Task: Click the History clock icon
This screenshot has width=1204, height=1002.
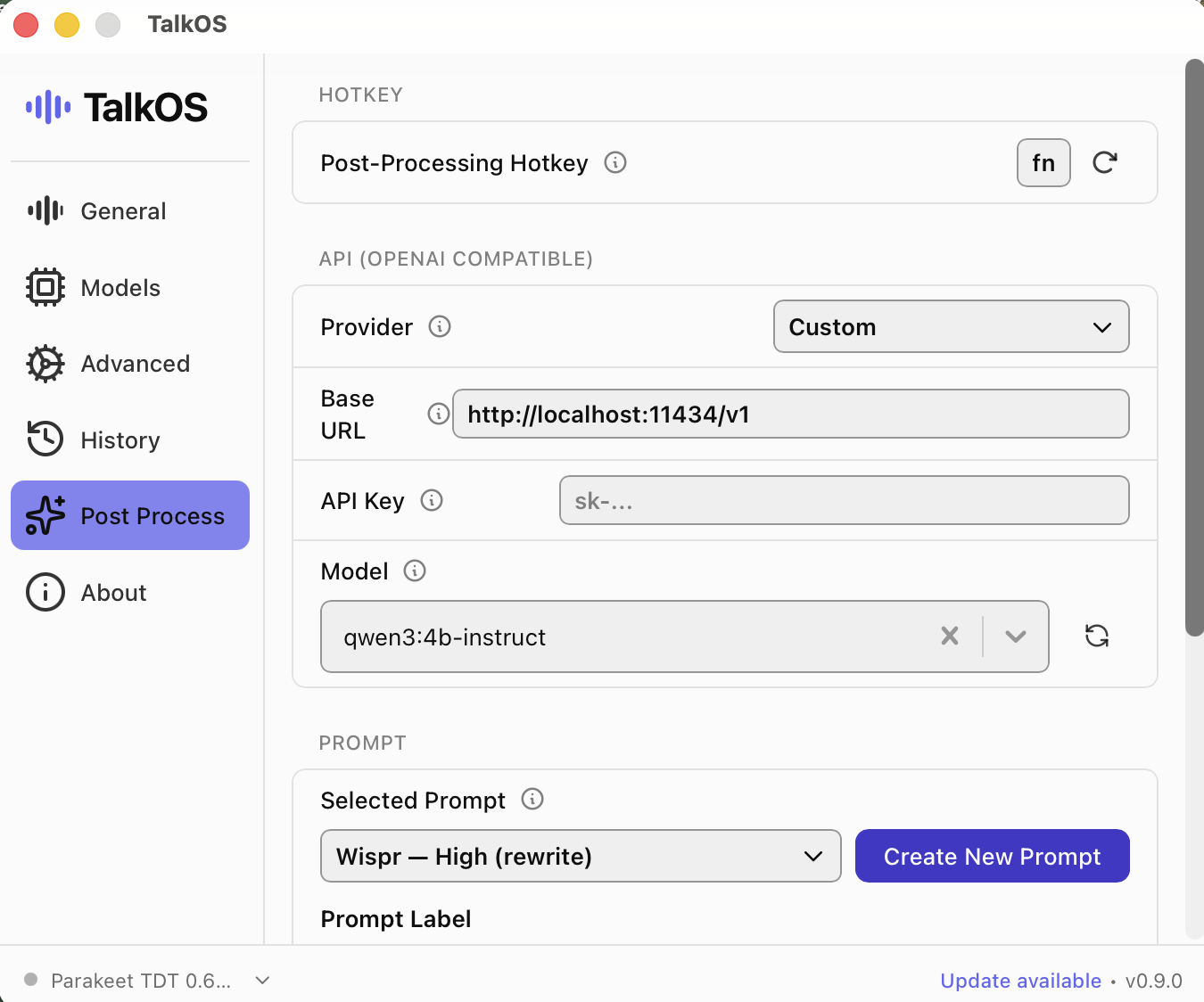Action: tap(45, 439)
